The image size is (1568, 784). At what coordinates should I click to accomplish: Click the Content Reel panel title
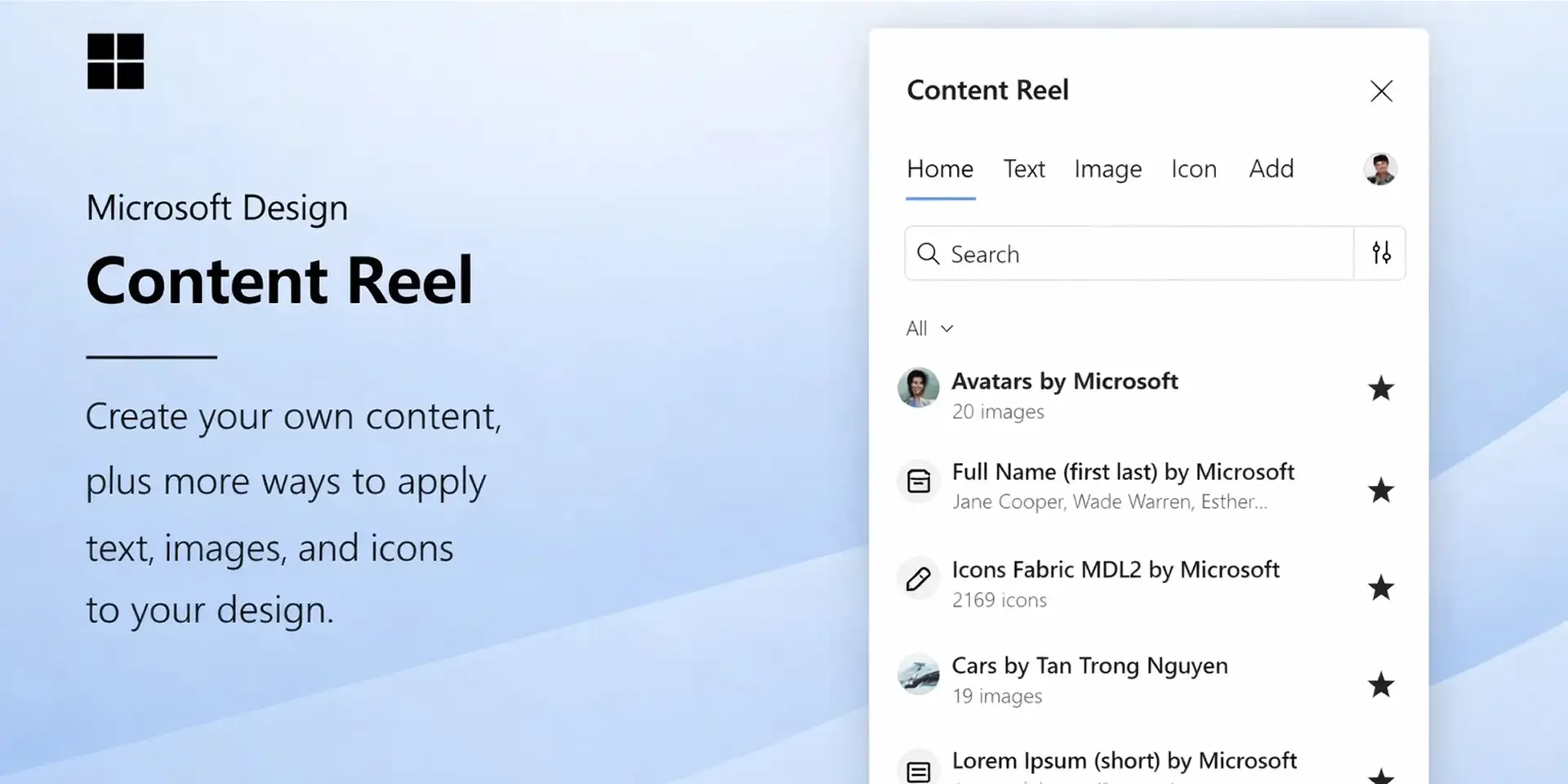click(987, 90)
